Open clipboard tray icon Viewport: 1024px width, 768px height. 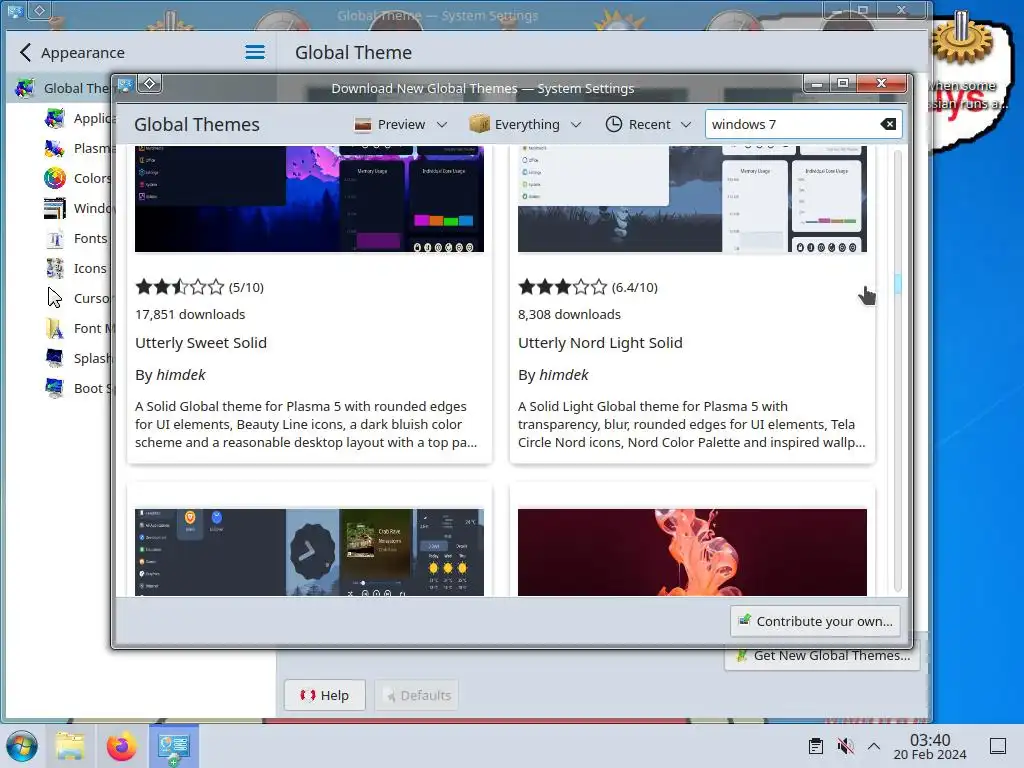[x=816, y=746]
